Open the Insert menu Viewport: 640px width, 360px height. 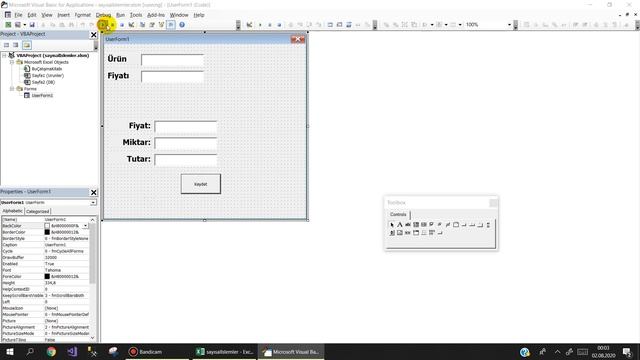(x=63, y=15)
